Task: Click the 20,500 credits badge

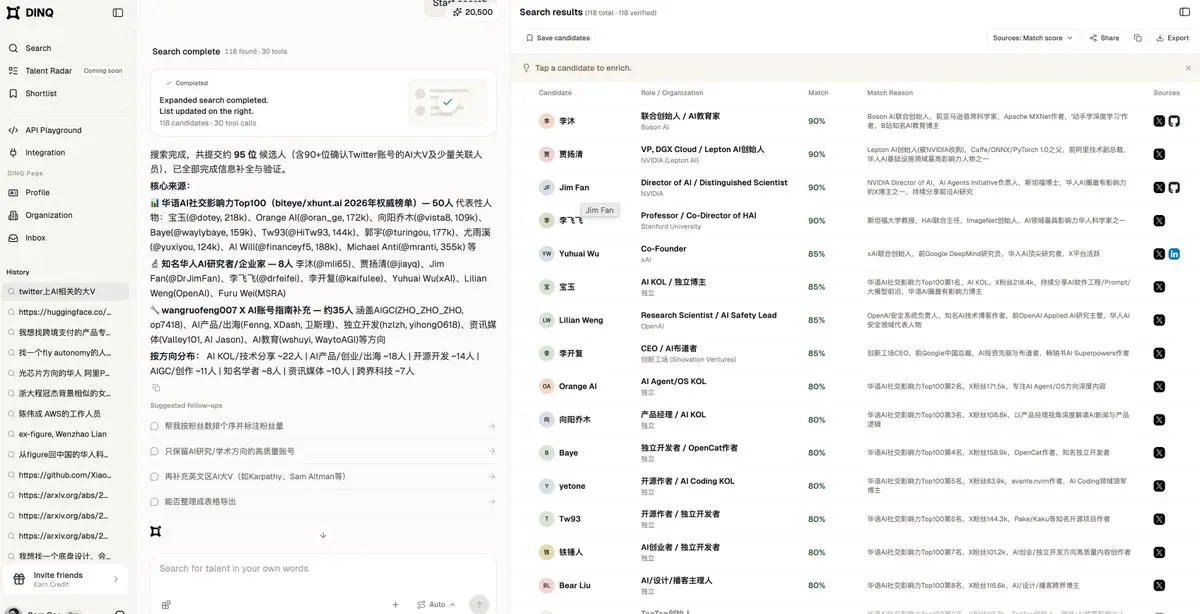Action: click(472, 12)
